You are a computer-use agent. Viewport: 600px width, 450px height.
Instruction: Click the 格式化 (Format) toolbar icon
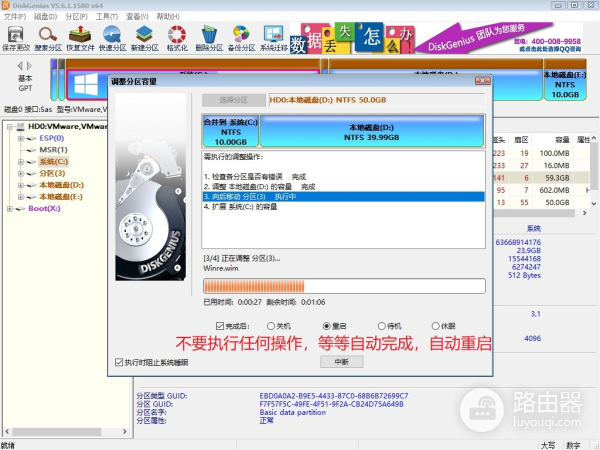tap(177, 38)
